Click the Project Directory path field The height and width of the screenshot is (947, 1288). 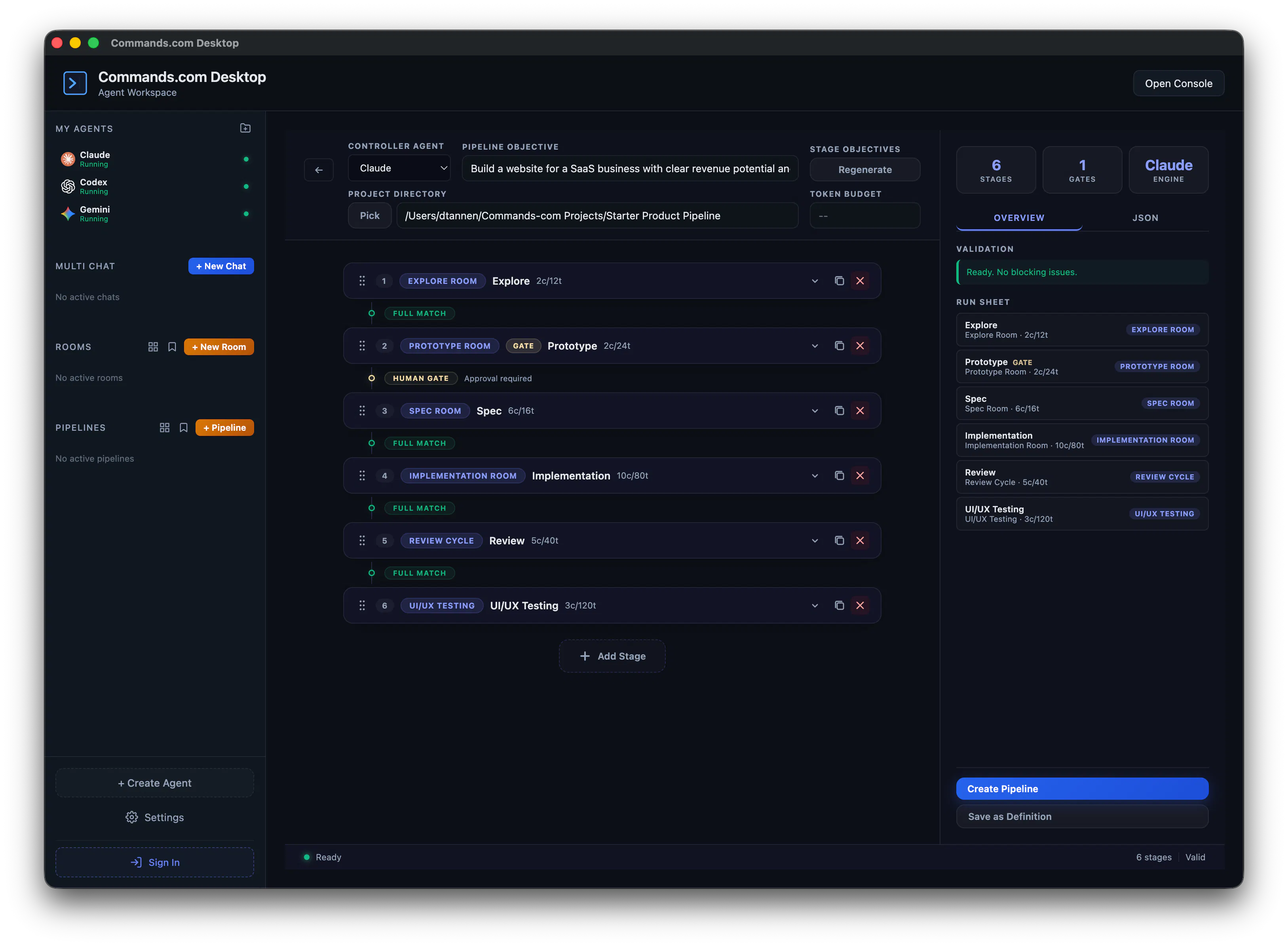point(597,215)
